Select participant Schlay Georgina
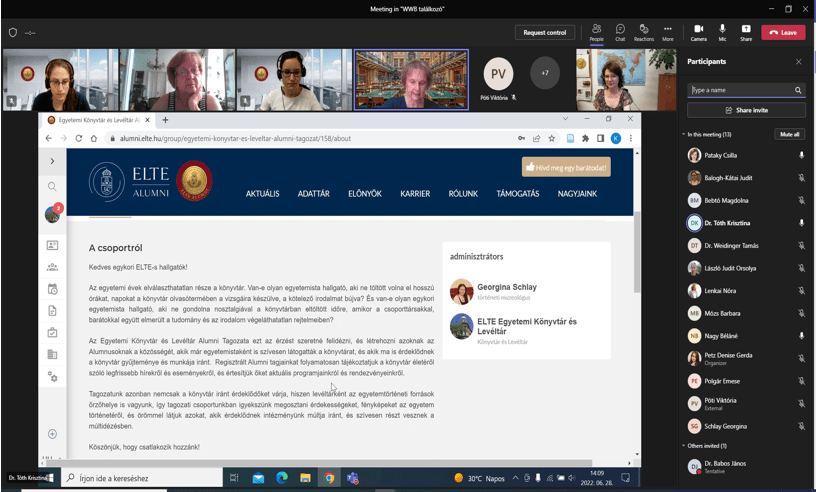 (x=746, y=426)
